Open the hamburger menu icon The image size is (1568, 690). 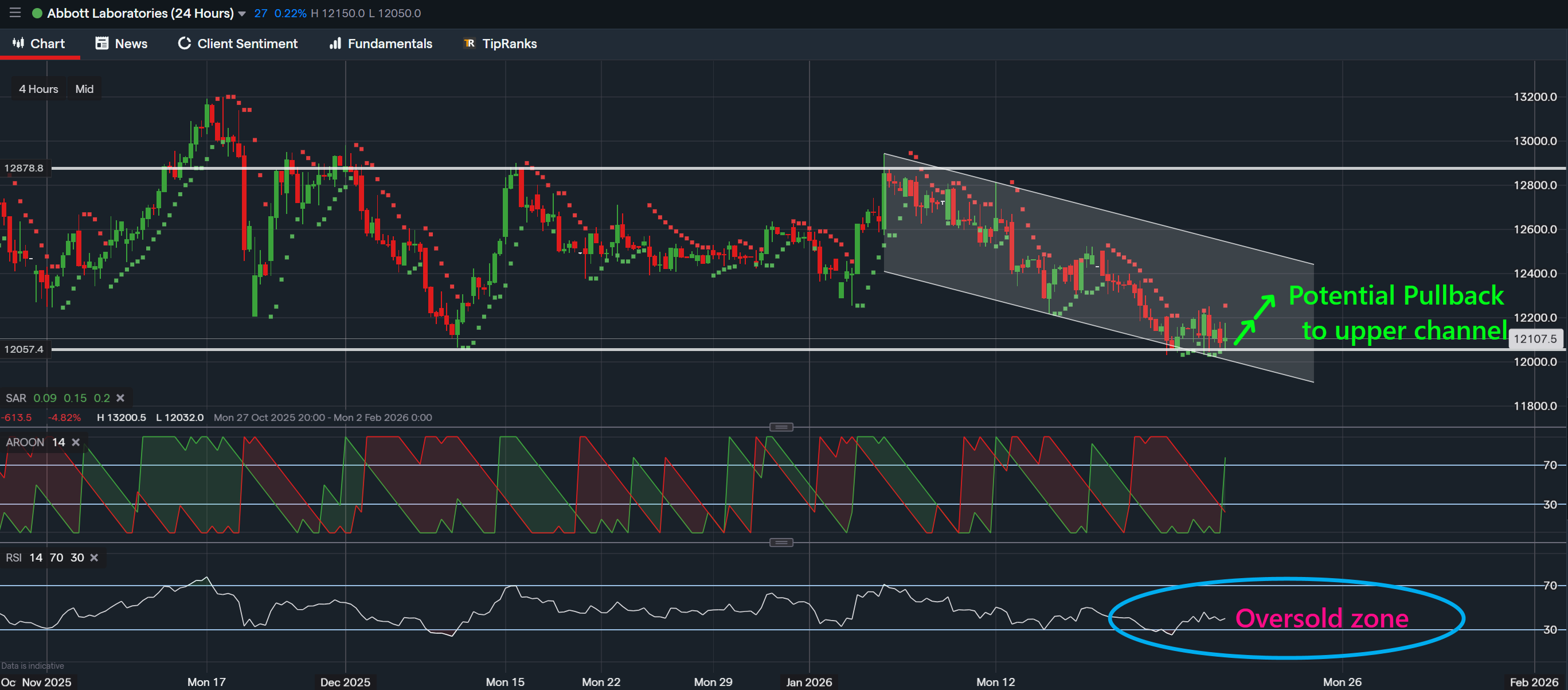15,13
